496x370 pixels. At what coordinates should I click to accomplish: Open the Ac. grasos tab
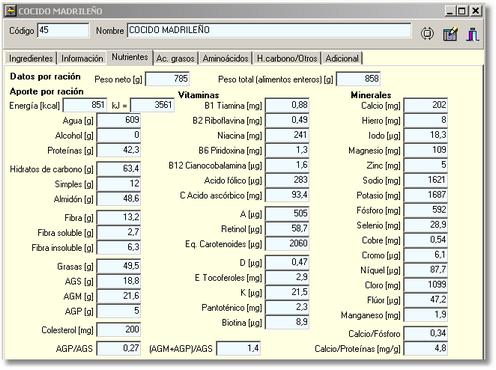175,58
